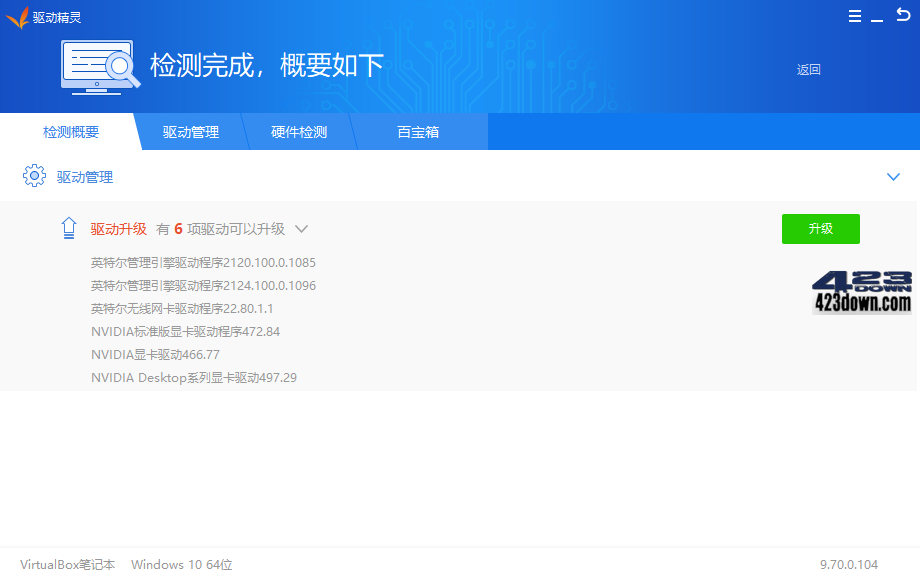Select the 检测概要 tab
920x580 pixels.
(71, 131)
